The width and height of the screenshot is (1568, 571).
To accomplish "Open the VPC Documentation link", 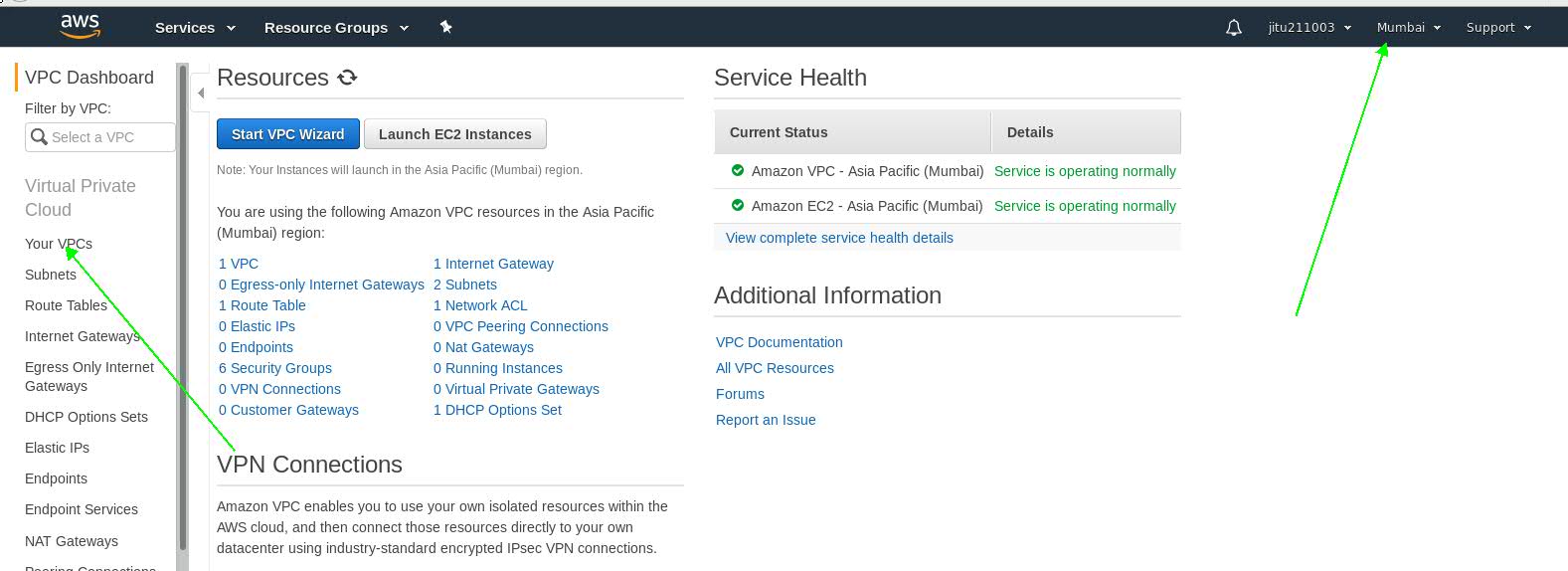I will tap(780, 342).
